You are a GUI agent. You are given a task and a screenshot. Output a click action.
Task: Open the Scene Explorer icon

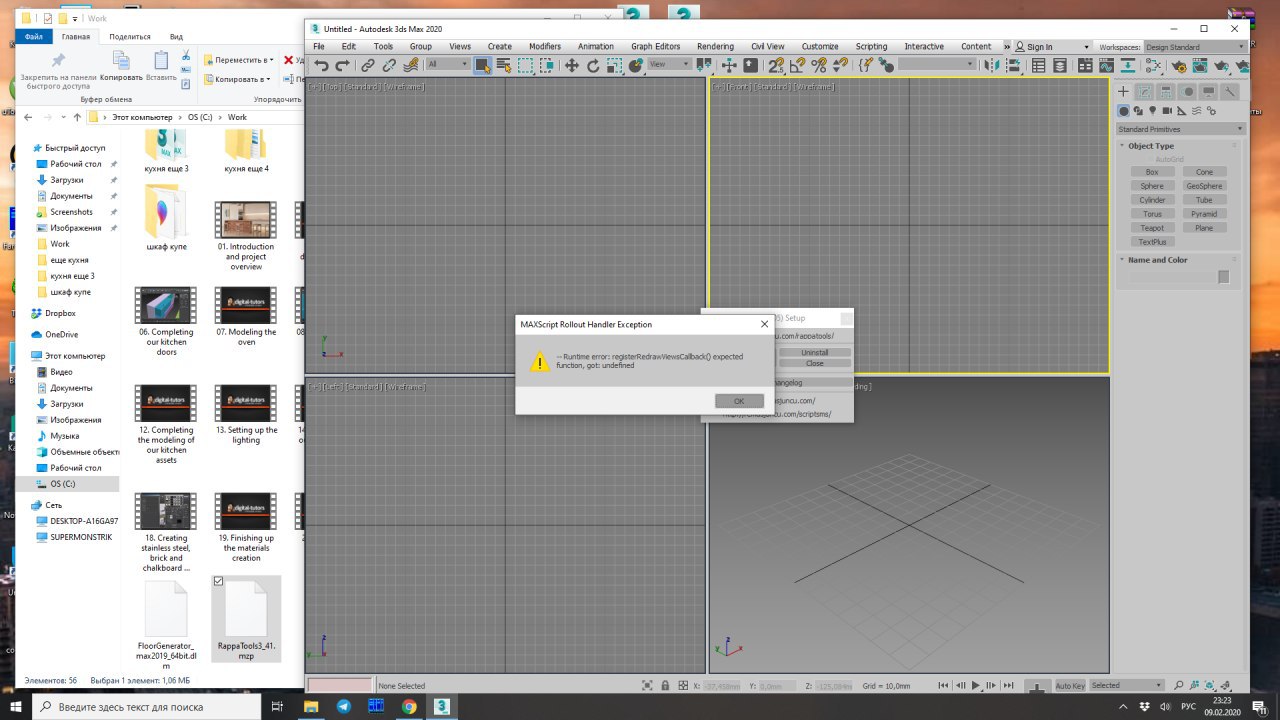click(1038, 65)
